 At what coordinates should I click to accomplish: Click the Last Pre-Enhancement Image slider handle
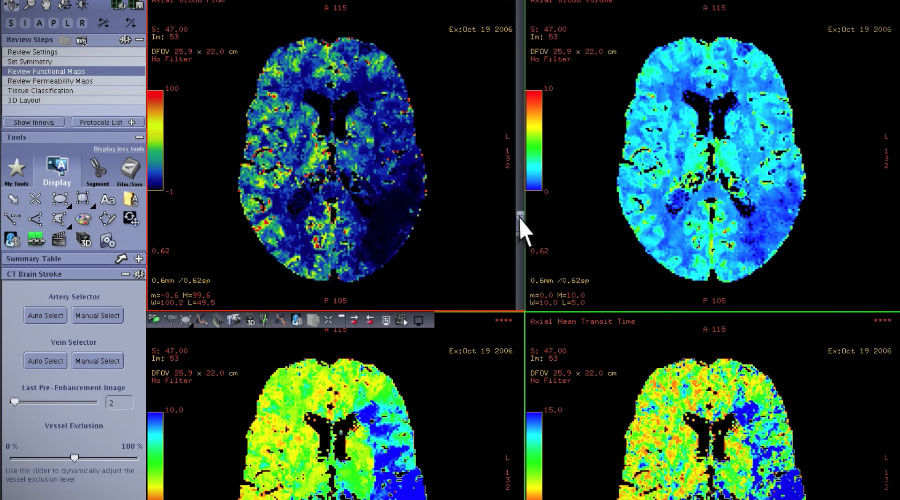point(15,402)
